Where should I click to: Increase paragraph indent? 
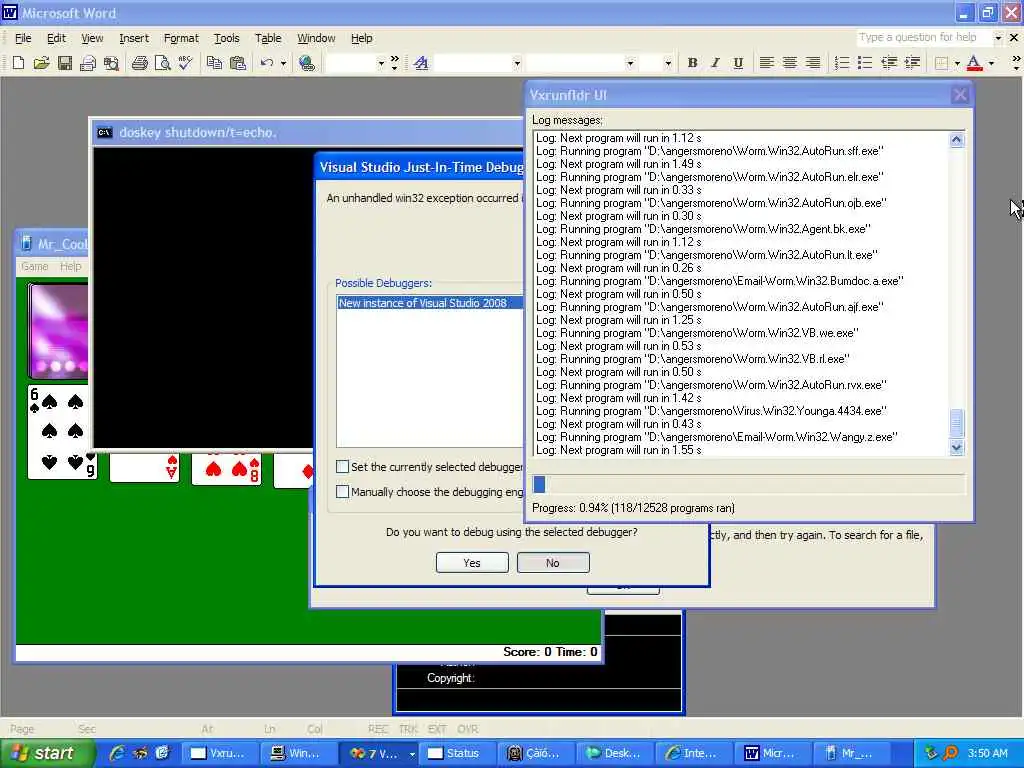click(x=912, y=63)
